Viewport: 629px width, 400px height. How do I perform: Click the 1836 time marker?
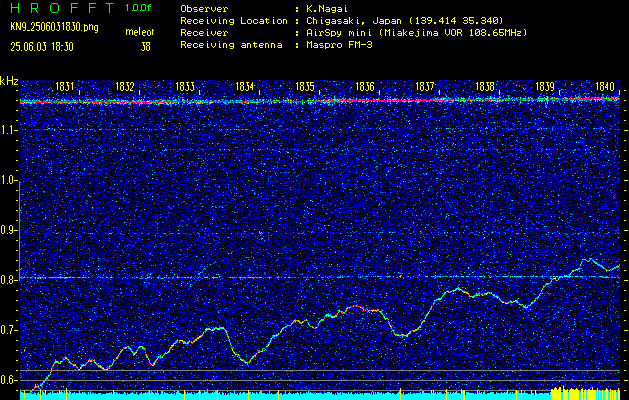coord(365,86)
